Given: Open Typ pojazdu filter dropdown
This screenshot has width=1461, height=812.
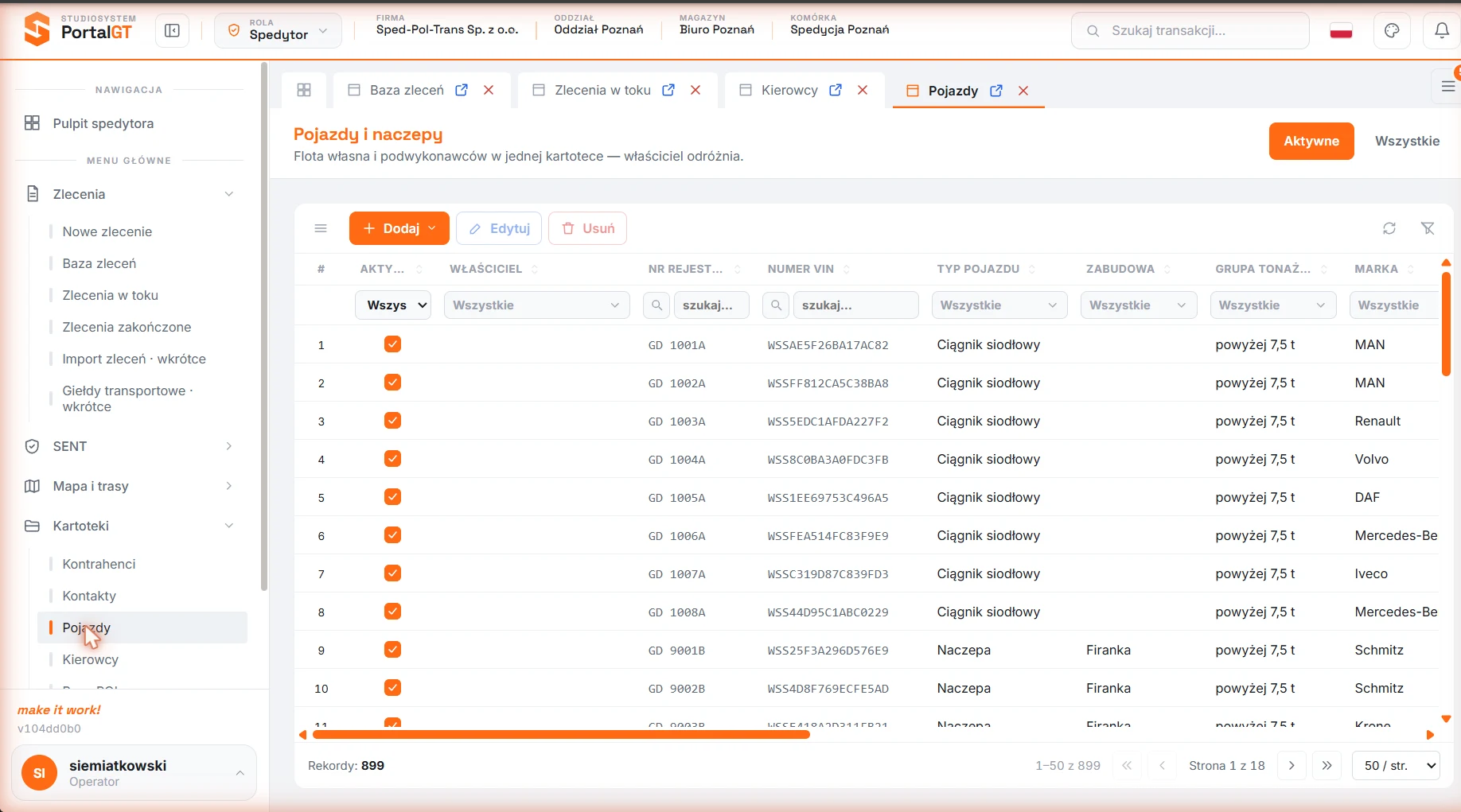Looking at the screenshot, I should (x=999, y=305).
